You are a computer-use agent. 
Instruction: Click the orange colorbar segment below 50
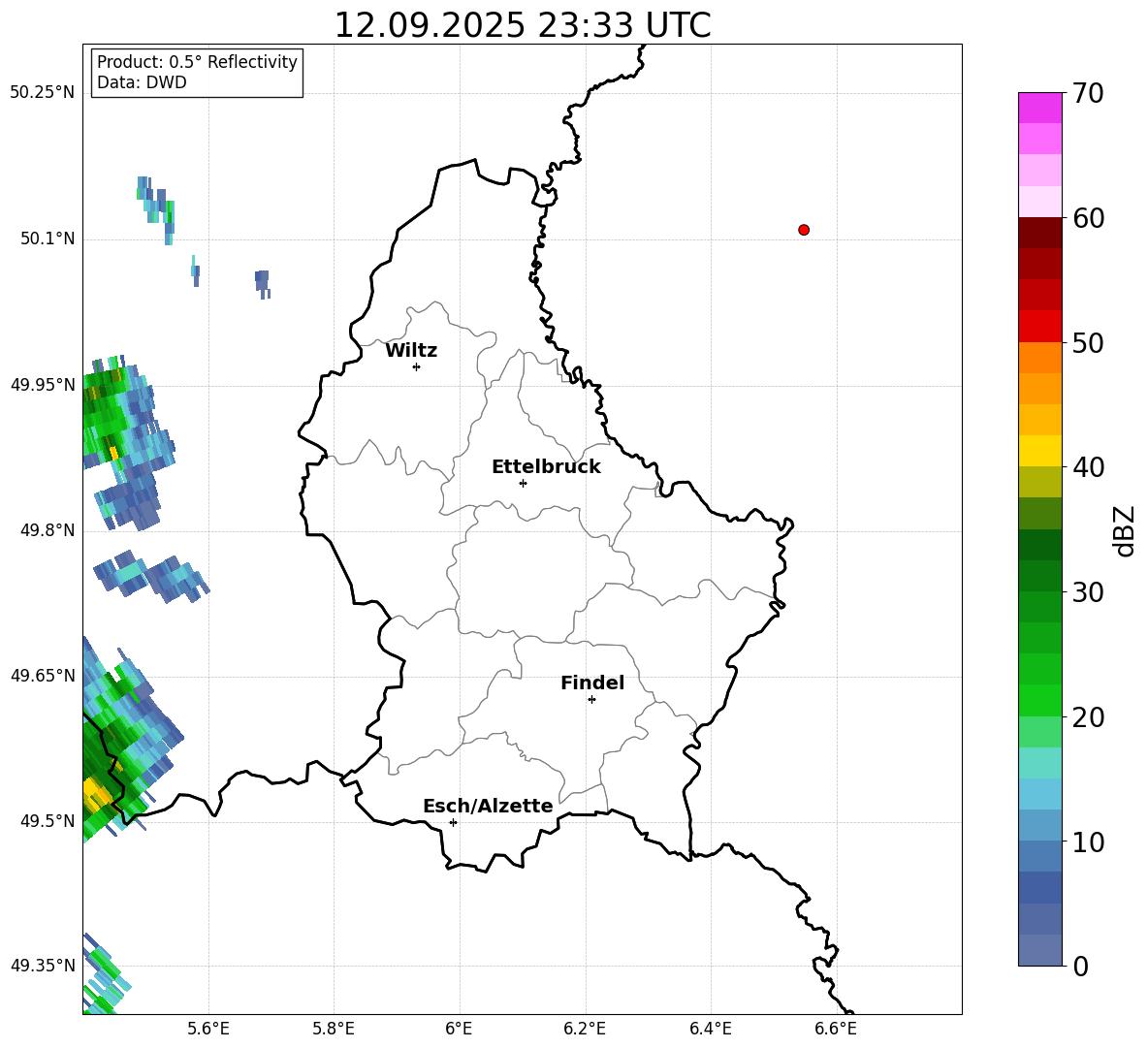pyautogui.click(x=1039, y=357)
